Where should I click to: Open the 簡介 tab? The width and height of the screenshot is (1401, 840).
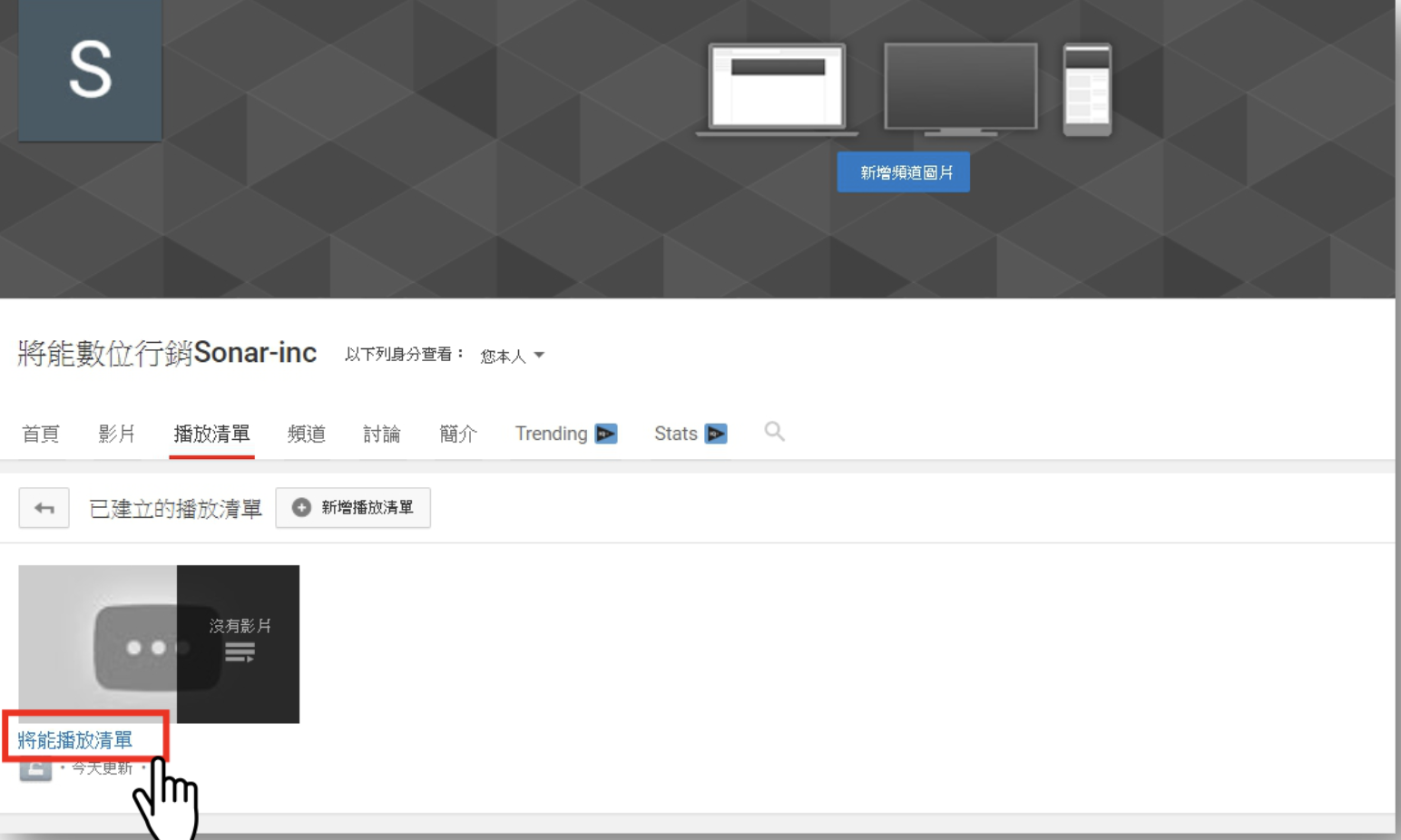tap(458, 434)
